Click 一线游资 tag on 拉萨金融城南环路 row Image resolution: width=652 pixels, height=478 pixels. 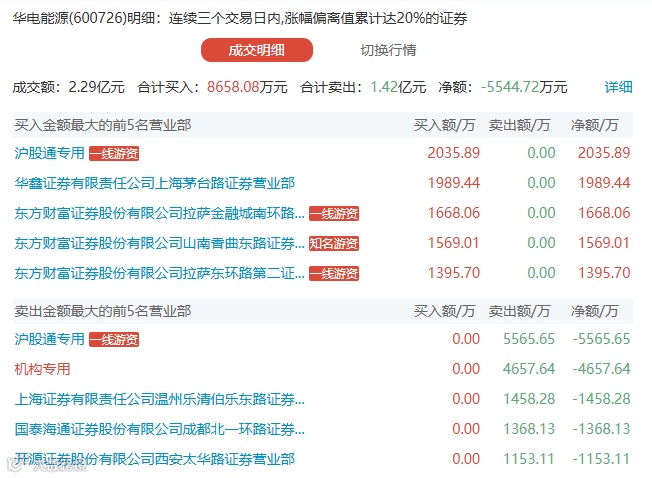point(334,214)
